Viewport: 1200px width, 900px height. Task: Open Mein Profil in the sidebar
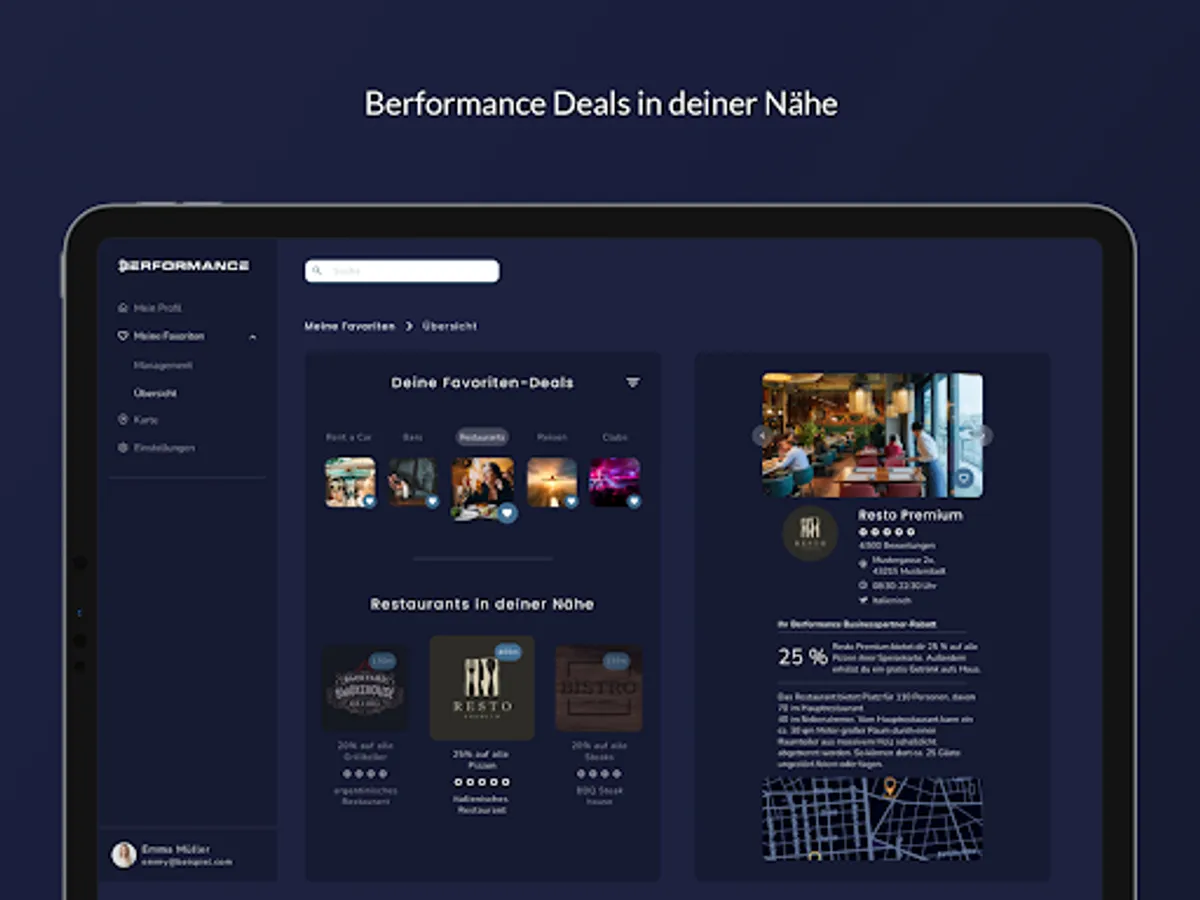[158, 308]
